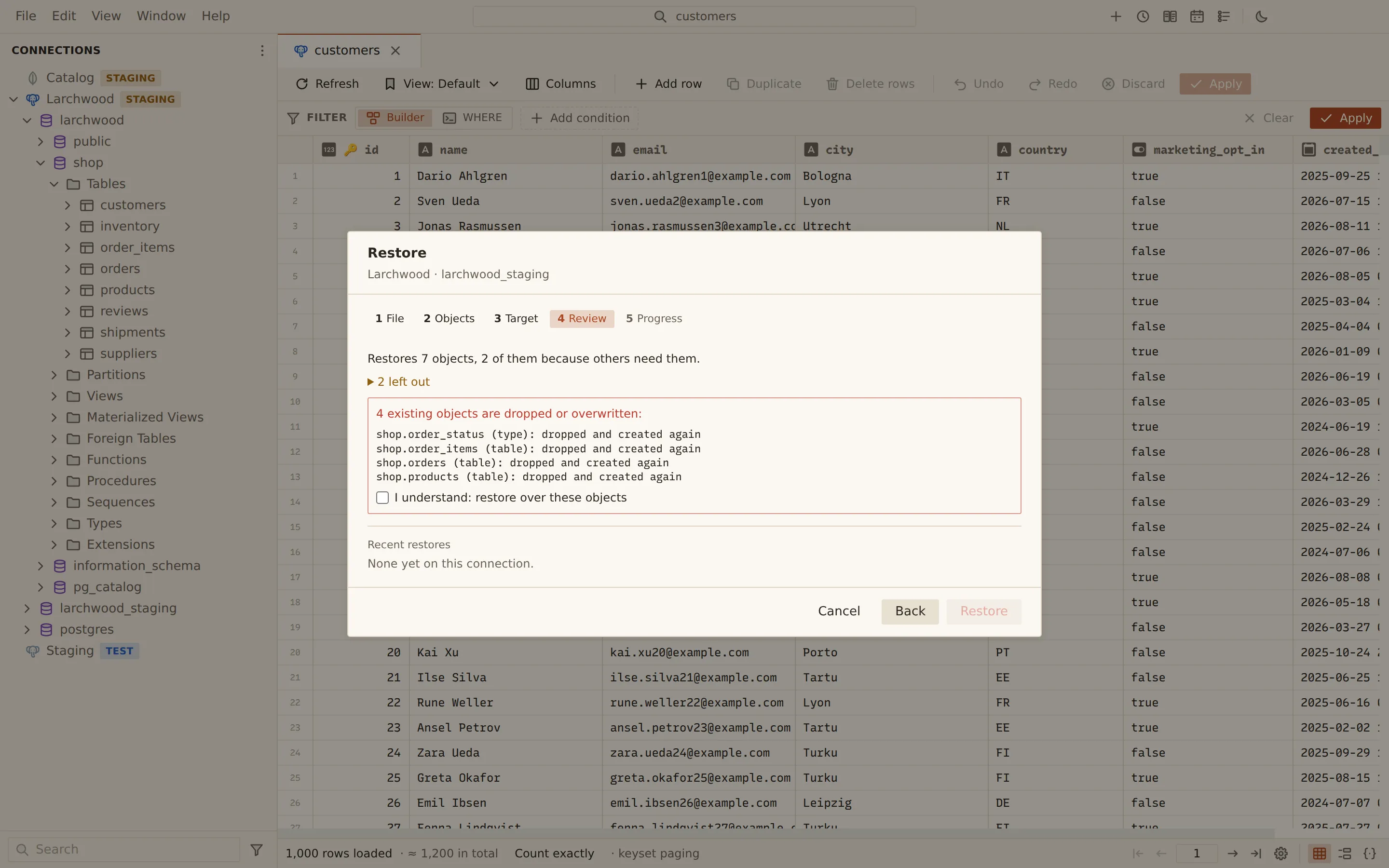This screenshot has height=868, width=1389.
Task: Click the plus icon in the top bar
Action: [1115, 17]
